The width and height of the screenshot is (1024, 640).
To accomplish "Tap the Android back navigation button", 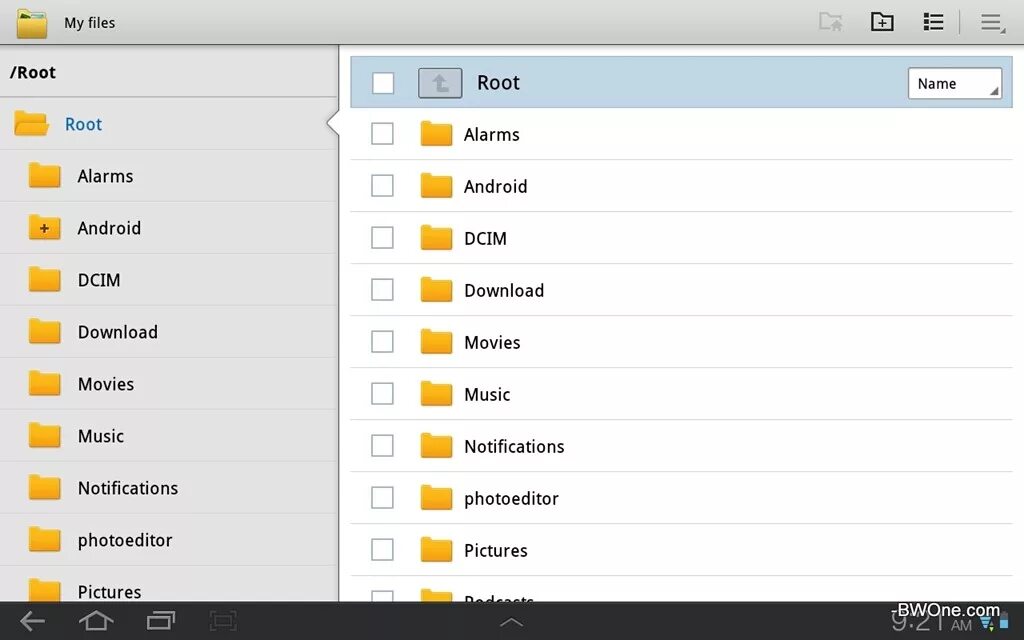I will point(32,621).
